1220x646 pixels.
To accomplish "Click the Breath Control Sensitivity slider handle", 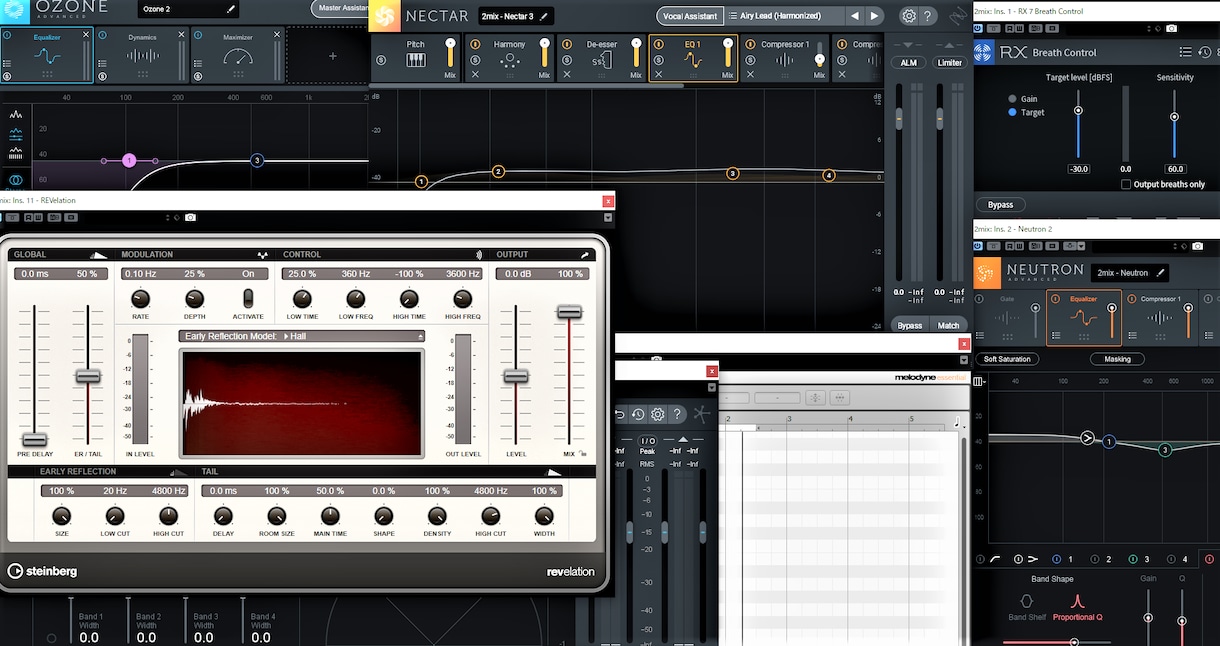I will (x=1175, y=117).
